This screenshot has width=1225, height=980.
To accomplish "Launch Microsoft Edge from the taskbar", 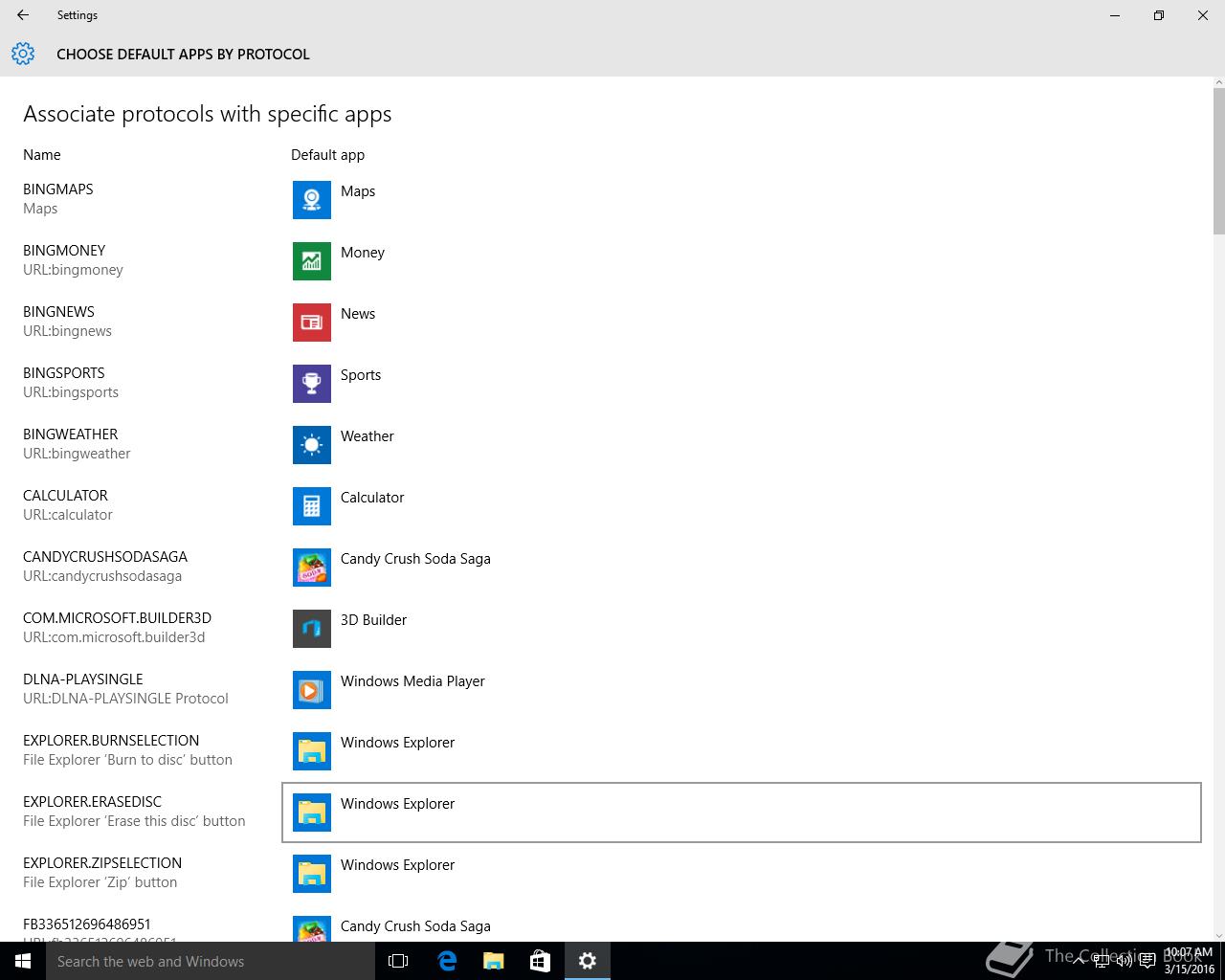I will [446, 961].
